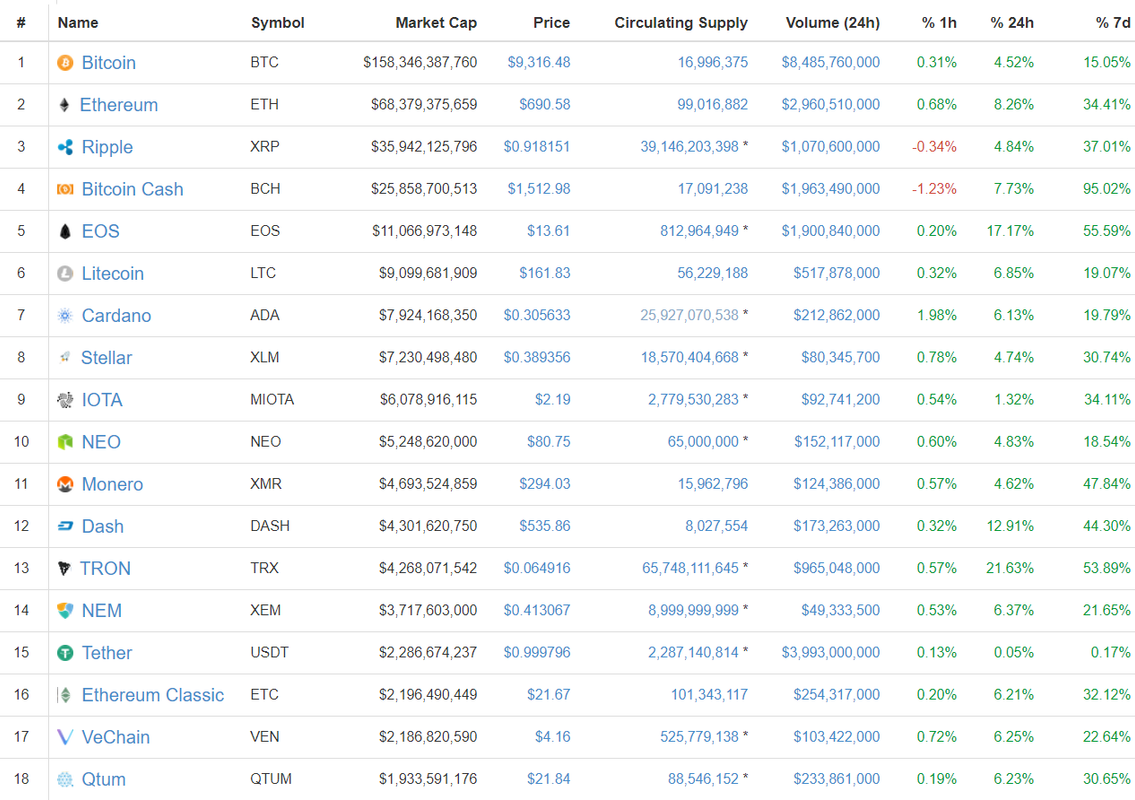Click Ripple circulating supply 39,146,203,398
The image size is (1135, 800).
pyautogui.click(x=689, y=146)
